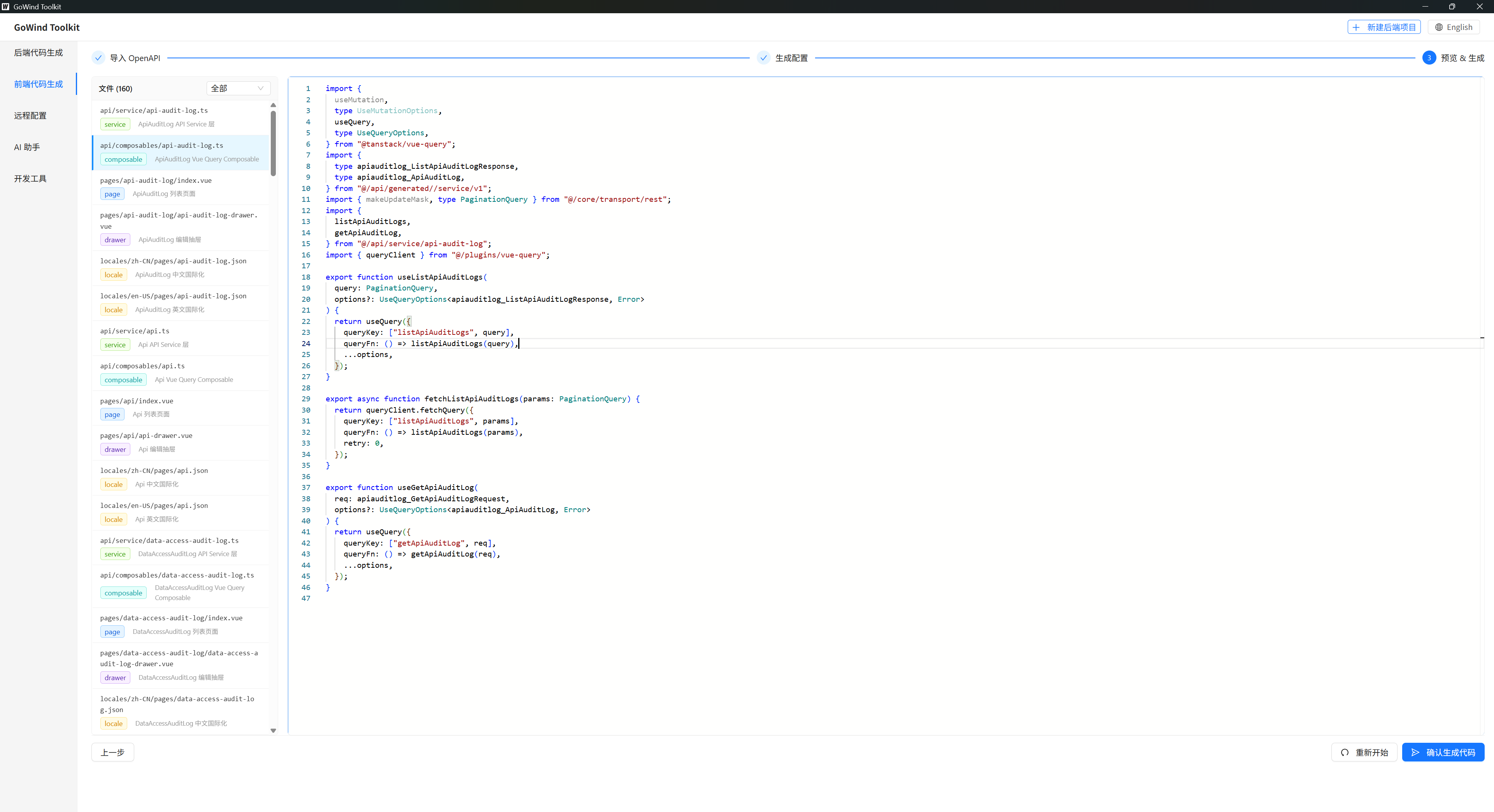
Task: Select file locales/en-US/pages/api-audit-log.json
Action: pyautogui.click(x=181, y=303)
